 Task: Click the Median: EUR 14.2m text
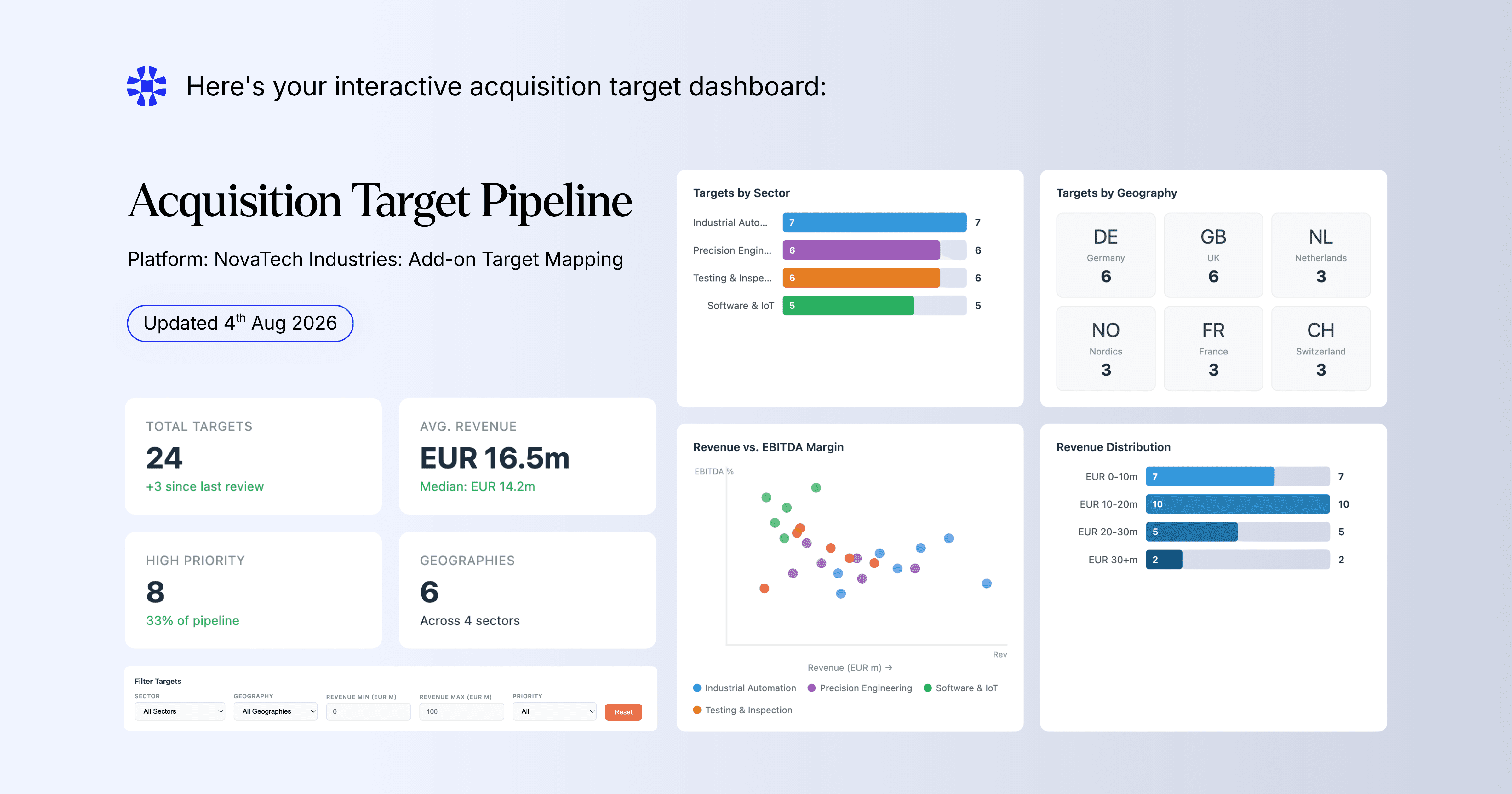click(x=478, y=486)
